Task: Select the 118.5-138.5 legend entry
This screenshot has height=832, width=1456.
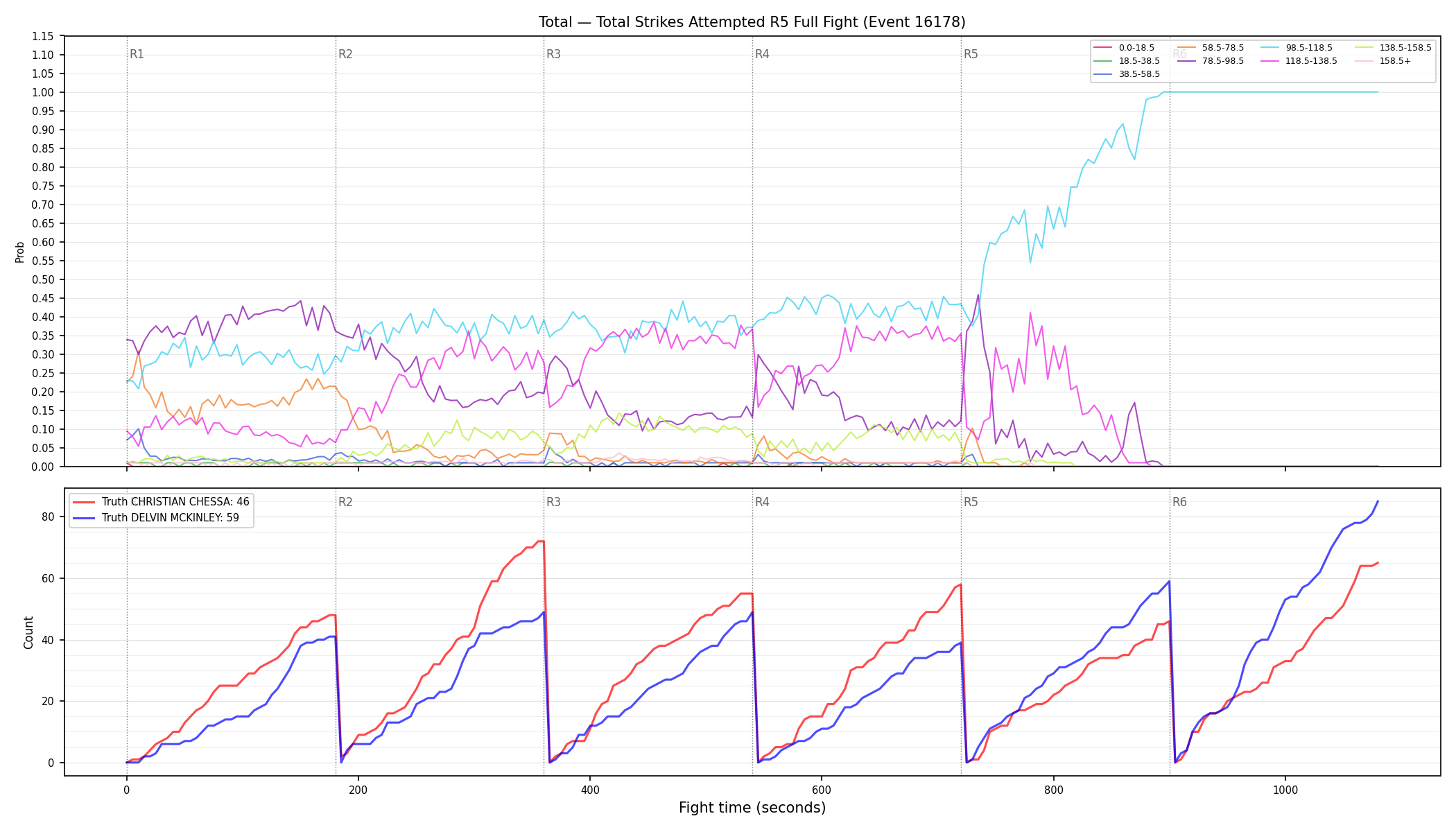Action: pyautogui.click(x=1299, y=61)
